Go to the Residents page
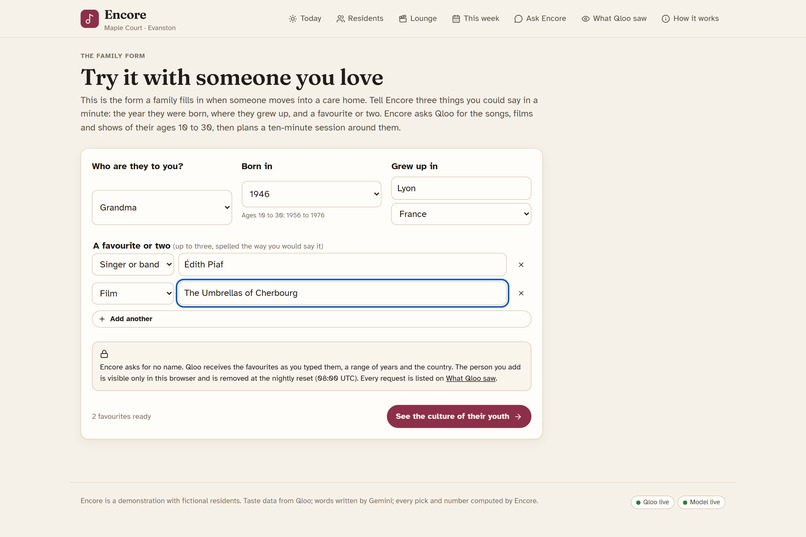The width and height of the screenshot is (806, 537). coord(360,18)
